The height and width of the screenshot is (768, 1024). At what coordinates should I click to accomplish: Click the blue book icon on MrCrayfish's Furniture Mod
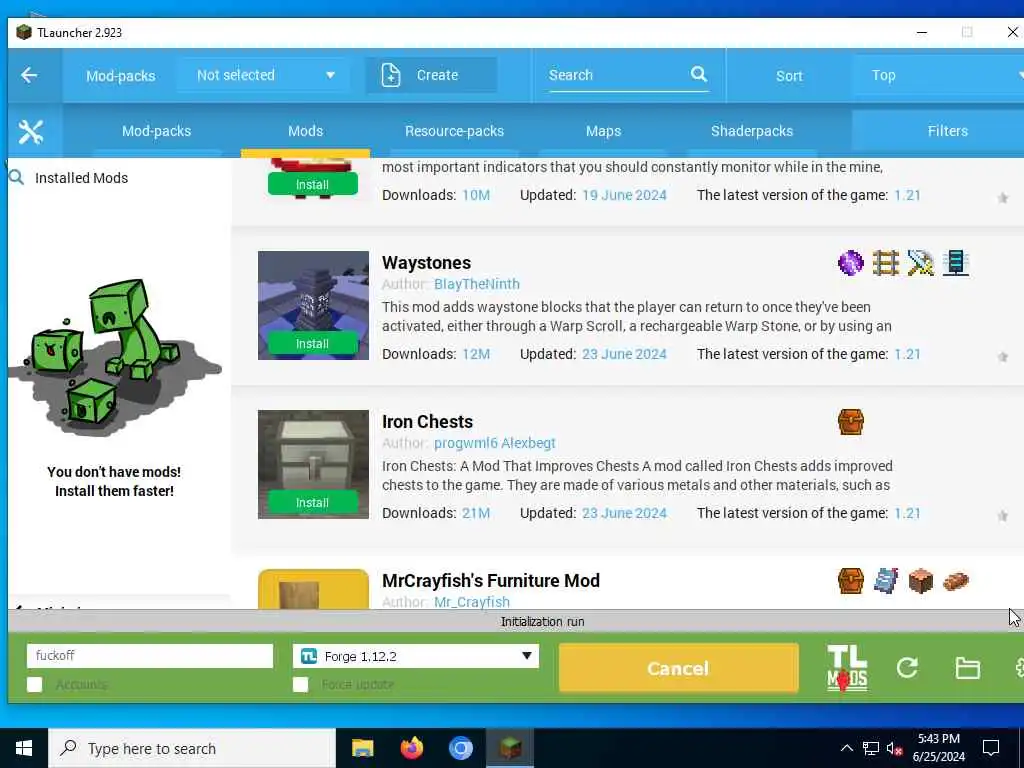click(886, 581)
